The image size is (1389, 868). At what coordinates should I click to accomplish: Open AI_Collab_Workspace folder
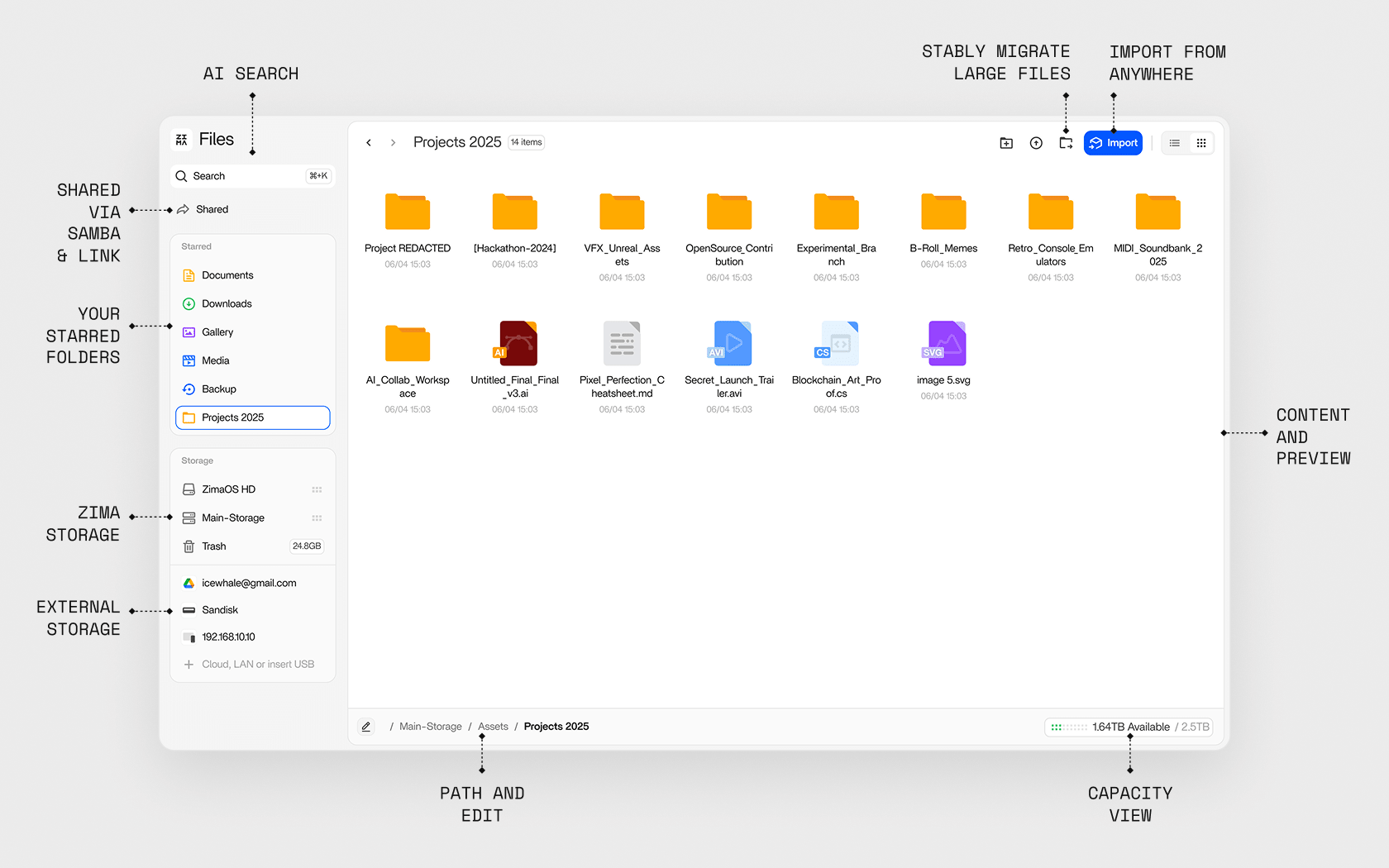click(x=408, y=368)
